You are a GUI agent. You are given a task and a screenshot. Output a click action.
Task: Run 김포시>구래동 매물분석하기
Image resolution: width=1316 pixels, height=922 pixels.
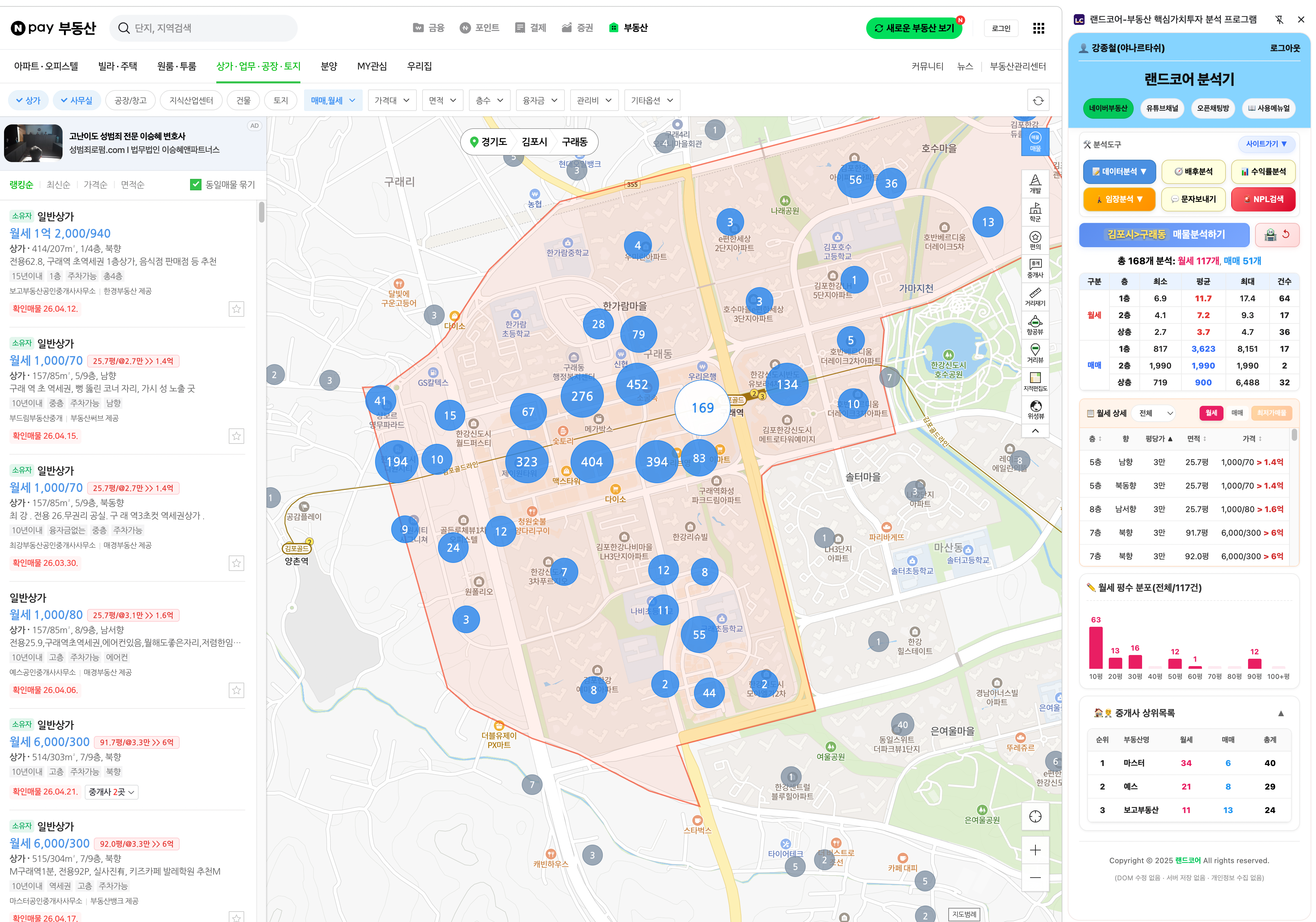[1164, 235]
